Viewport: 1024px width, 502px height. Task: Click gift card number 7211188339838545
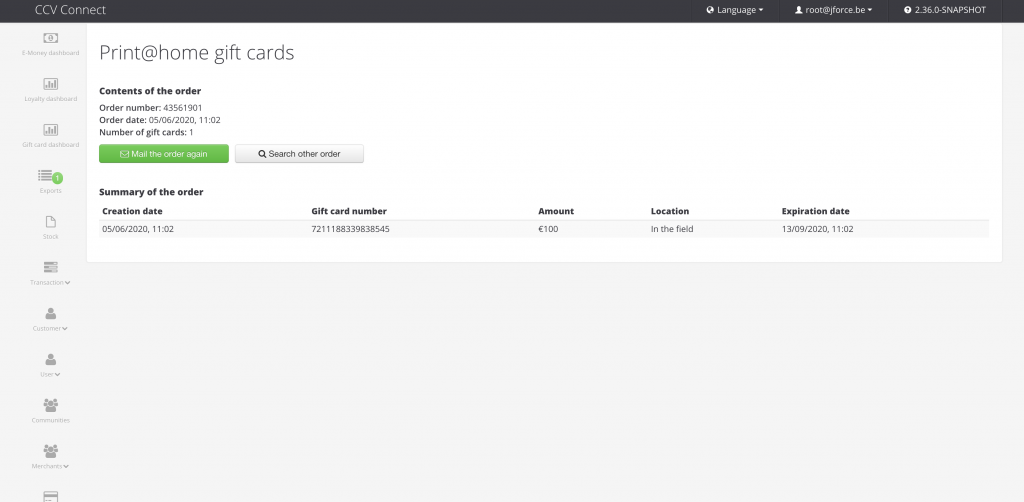(350, 229)
